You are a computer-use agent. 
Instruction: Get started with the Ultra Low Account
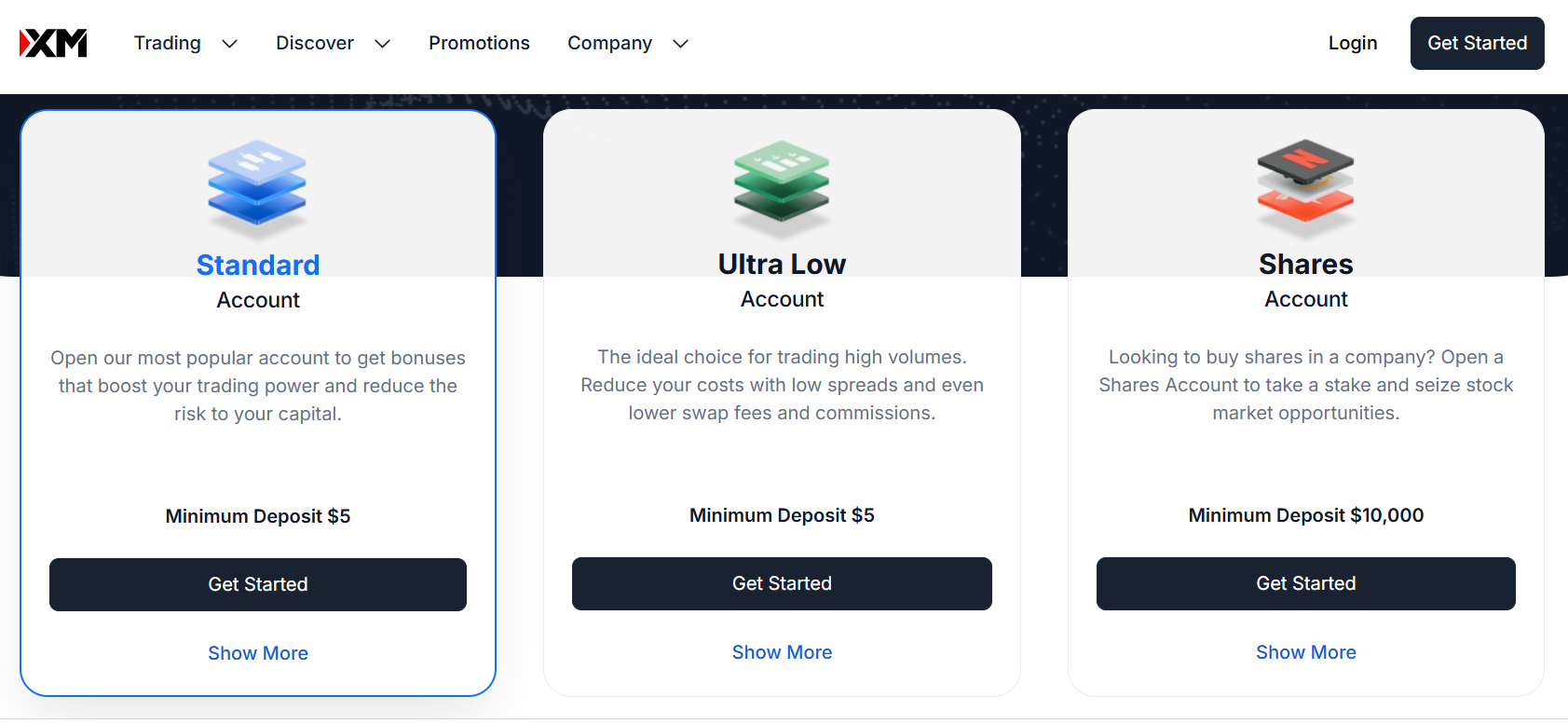click(782, 583)
